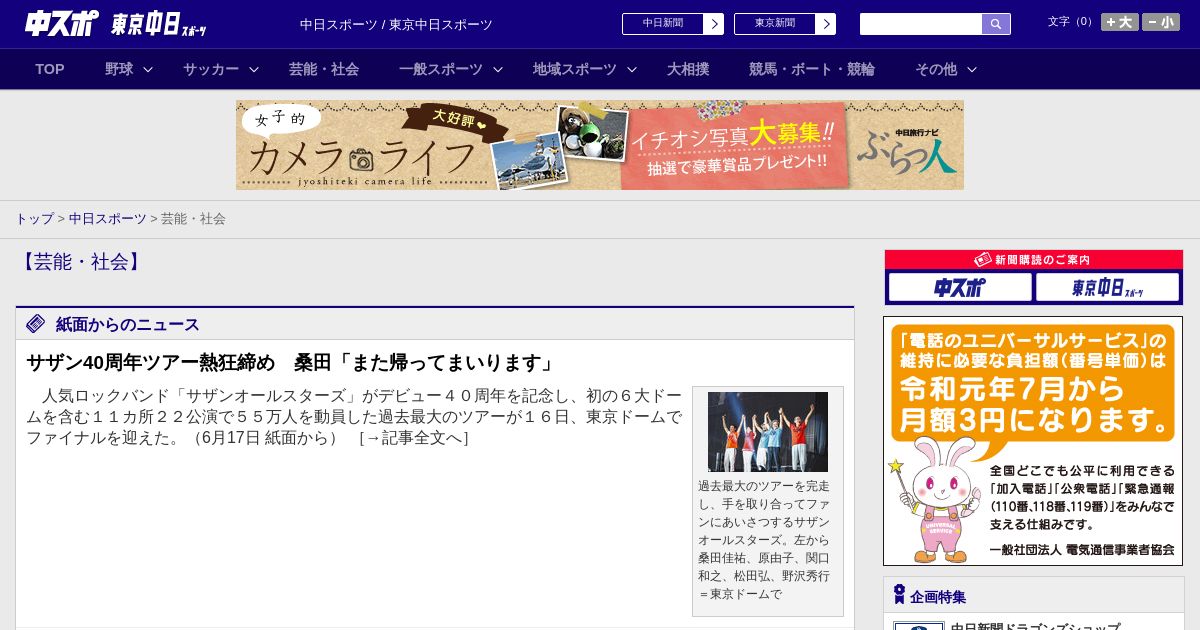Screen dimensions: 1200x630
Task: Click the photo caption under concert image
Action: [x=764, y=540]
